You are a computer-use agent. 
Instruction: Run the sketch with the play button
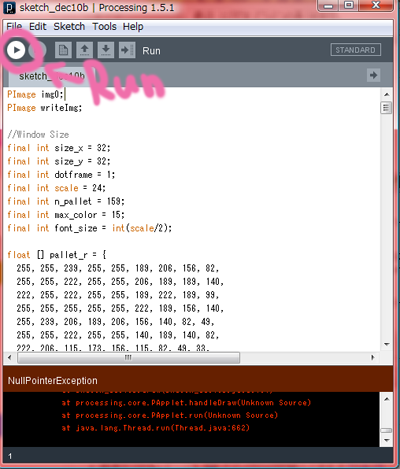coord(16,50)
